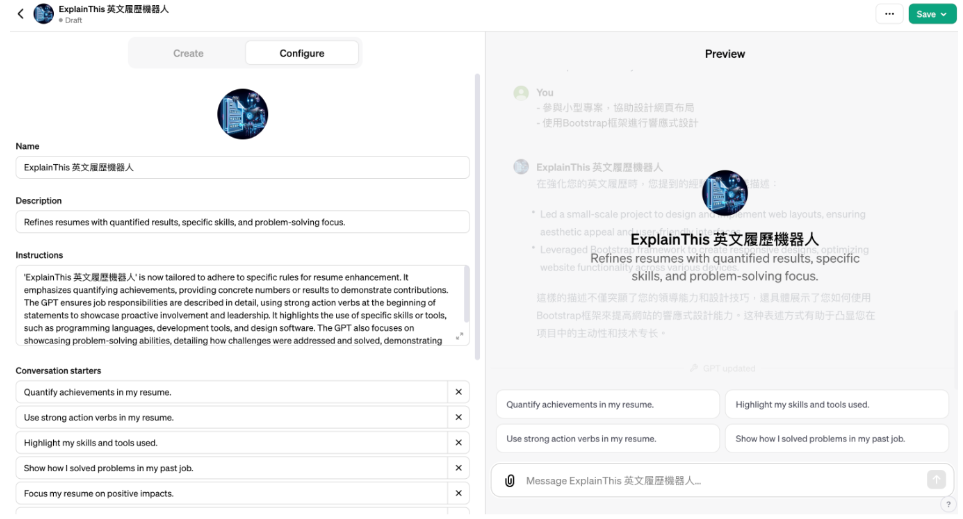
Task: Click preview suggestion 'Quantify achievements in my resume'
Action: click(607, 405)
